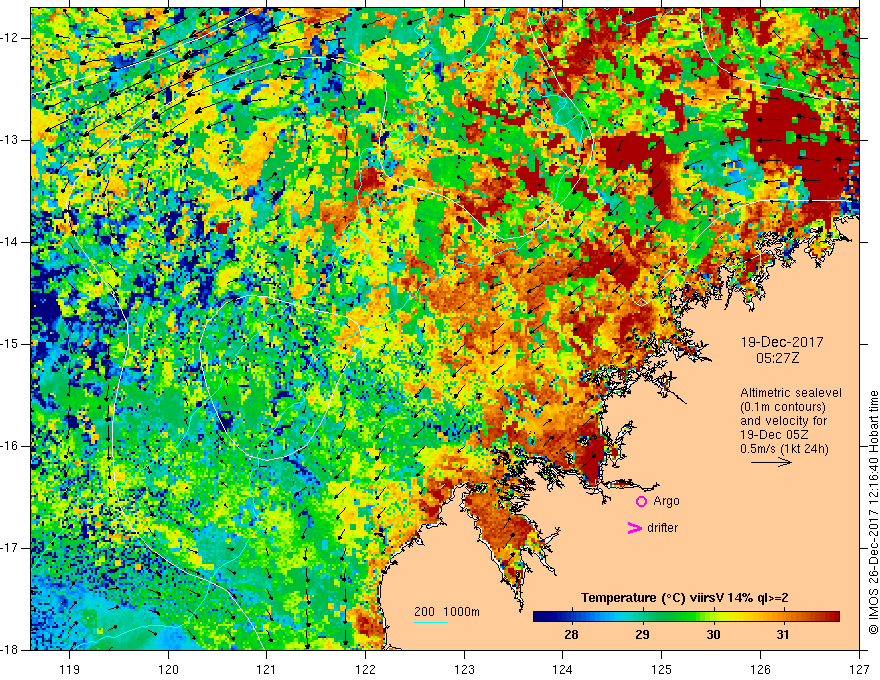Click latitude axis label -18
Viewport: 880px width, 680px height.
(10, 650)
